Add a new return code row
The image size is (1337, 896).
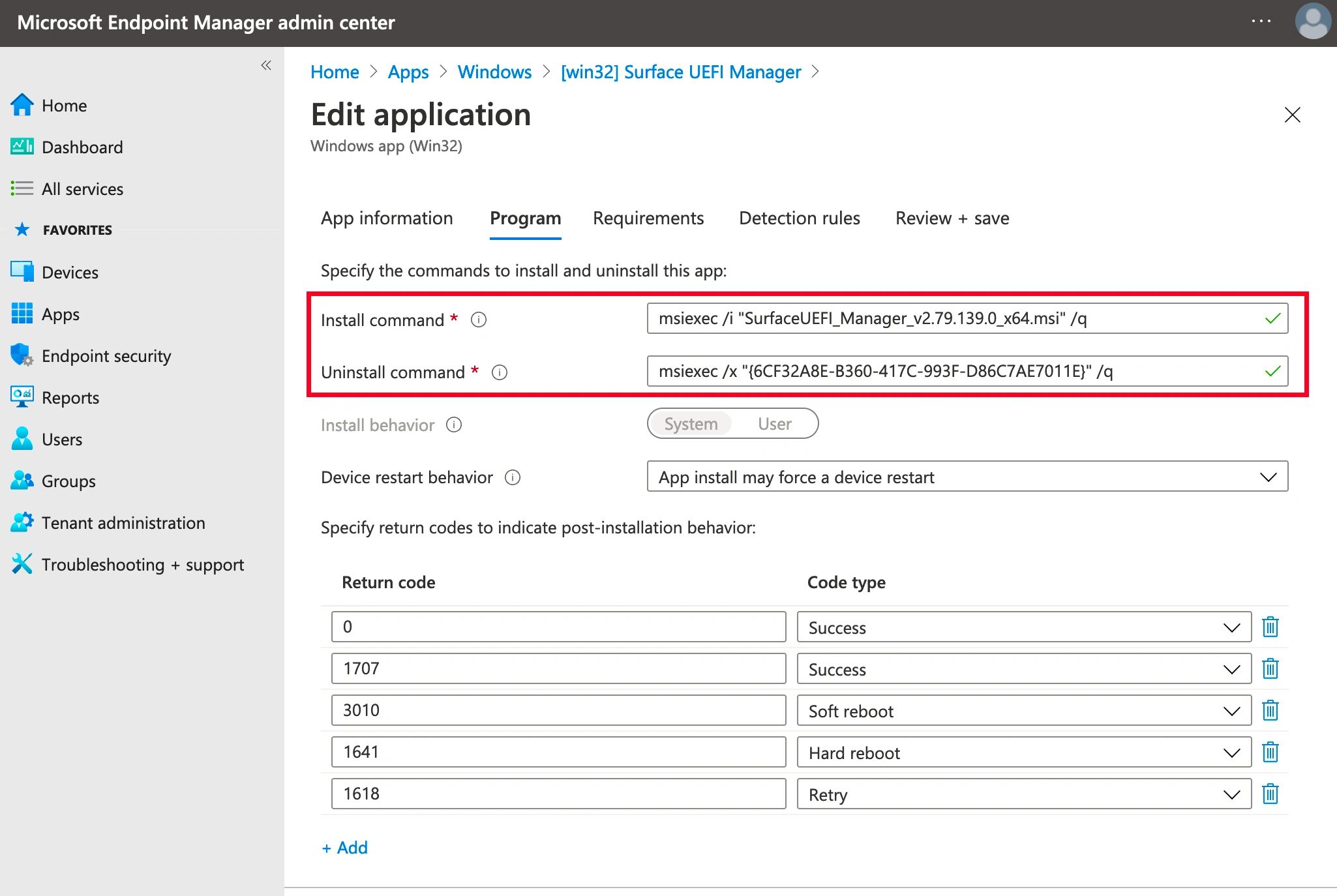coord(345,847)
